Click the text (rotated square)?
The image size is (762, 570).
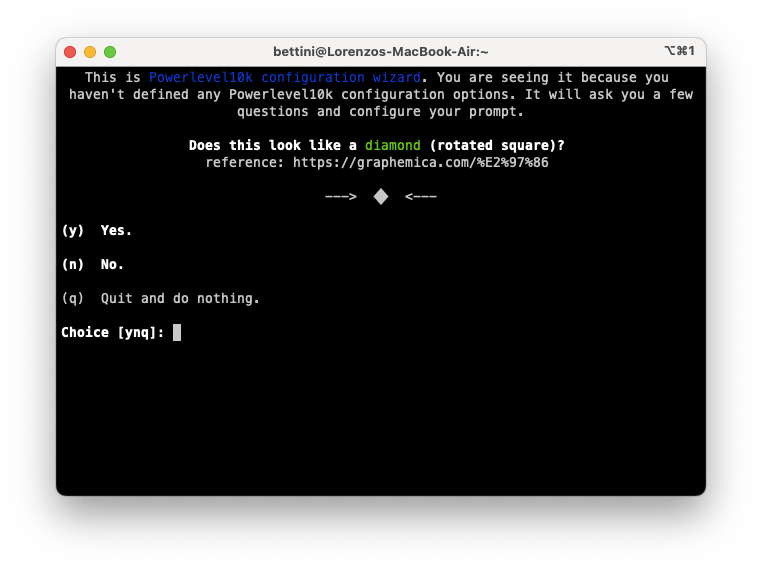[x=497, y=145]
